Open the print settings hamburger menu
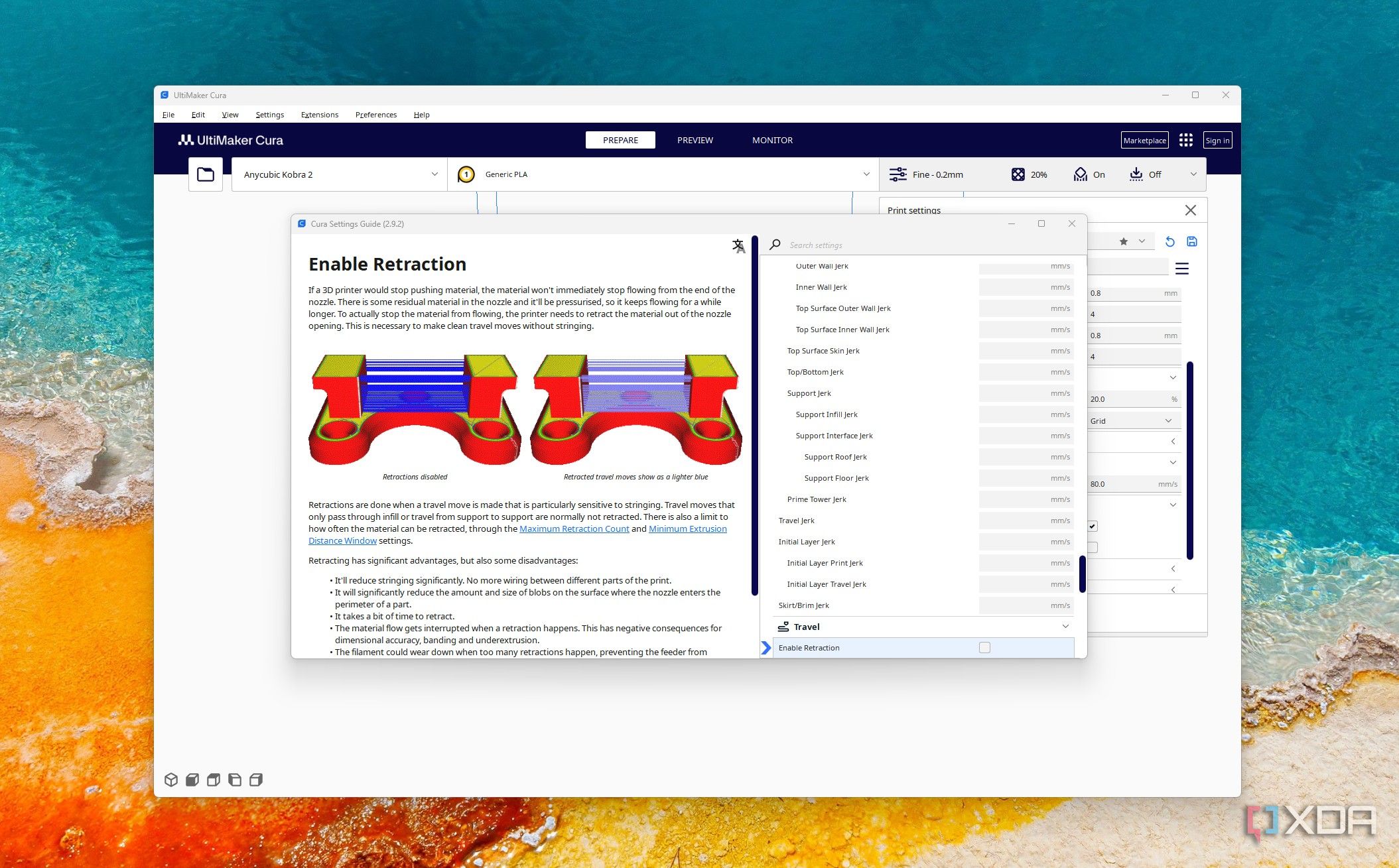This screenshot has height=868, width=1399. click(1181, 269)
